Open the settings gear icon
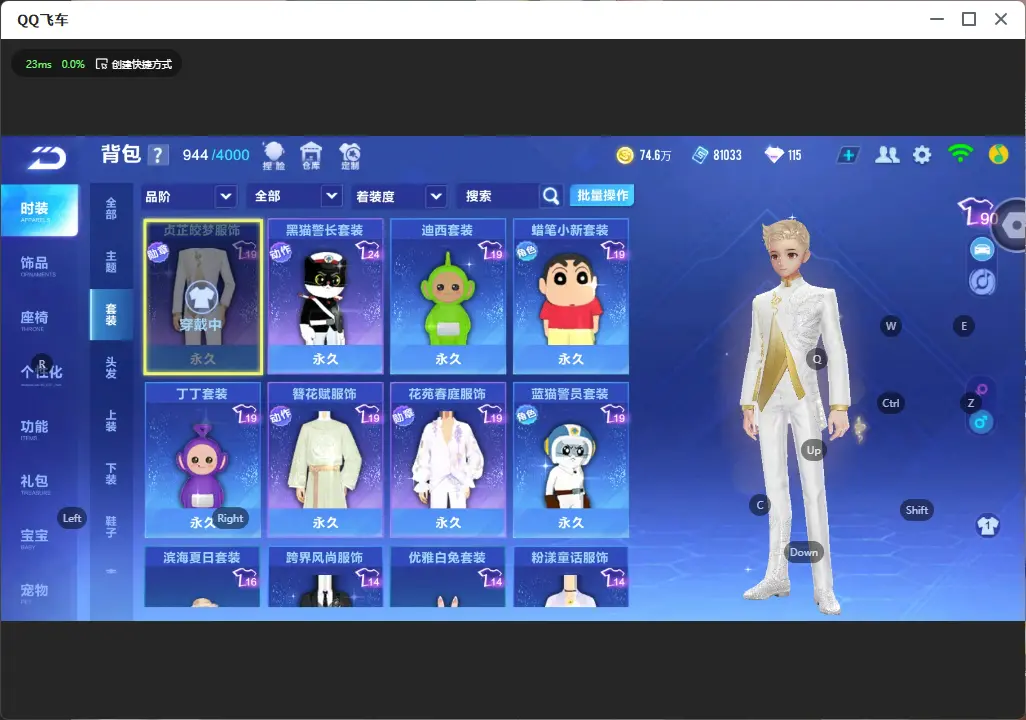The height and width of the screenshot is (720, 1026). pyautogui.click(x=922, y=155)
